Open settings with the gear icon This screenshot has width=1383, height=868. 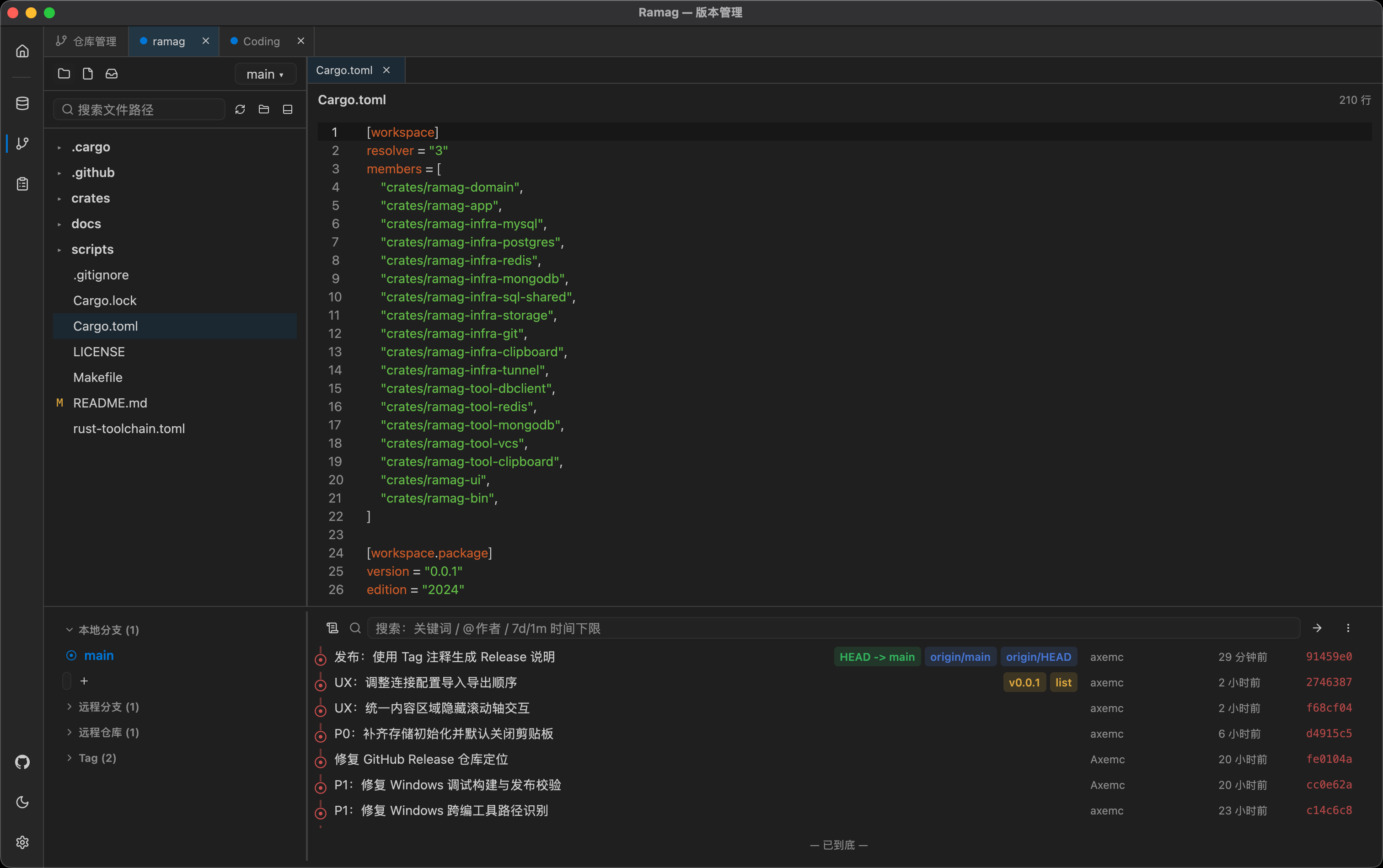(x=22, y=842)
